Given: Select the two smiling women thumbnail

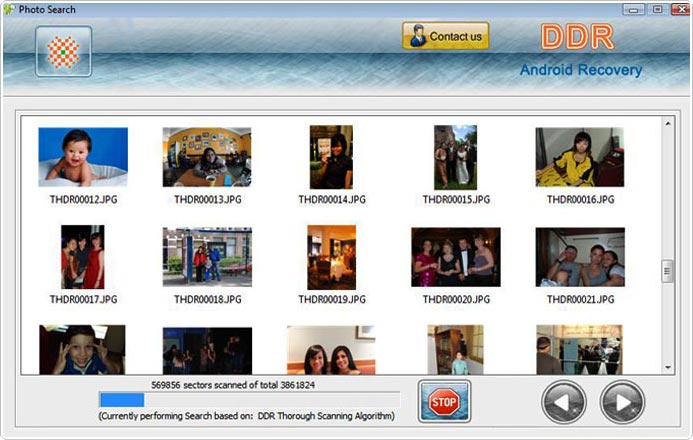Looking at the screenshot, I should (x=331, y=350).
